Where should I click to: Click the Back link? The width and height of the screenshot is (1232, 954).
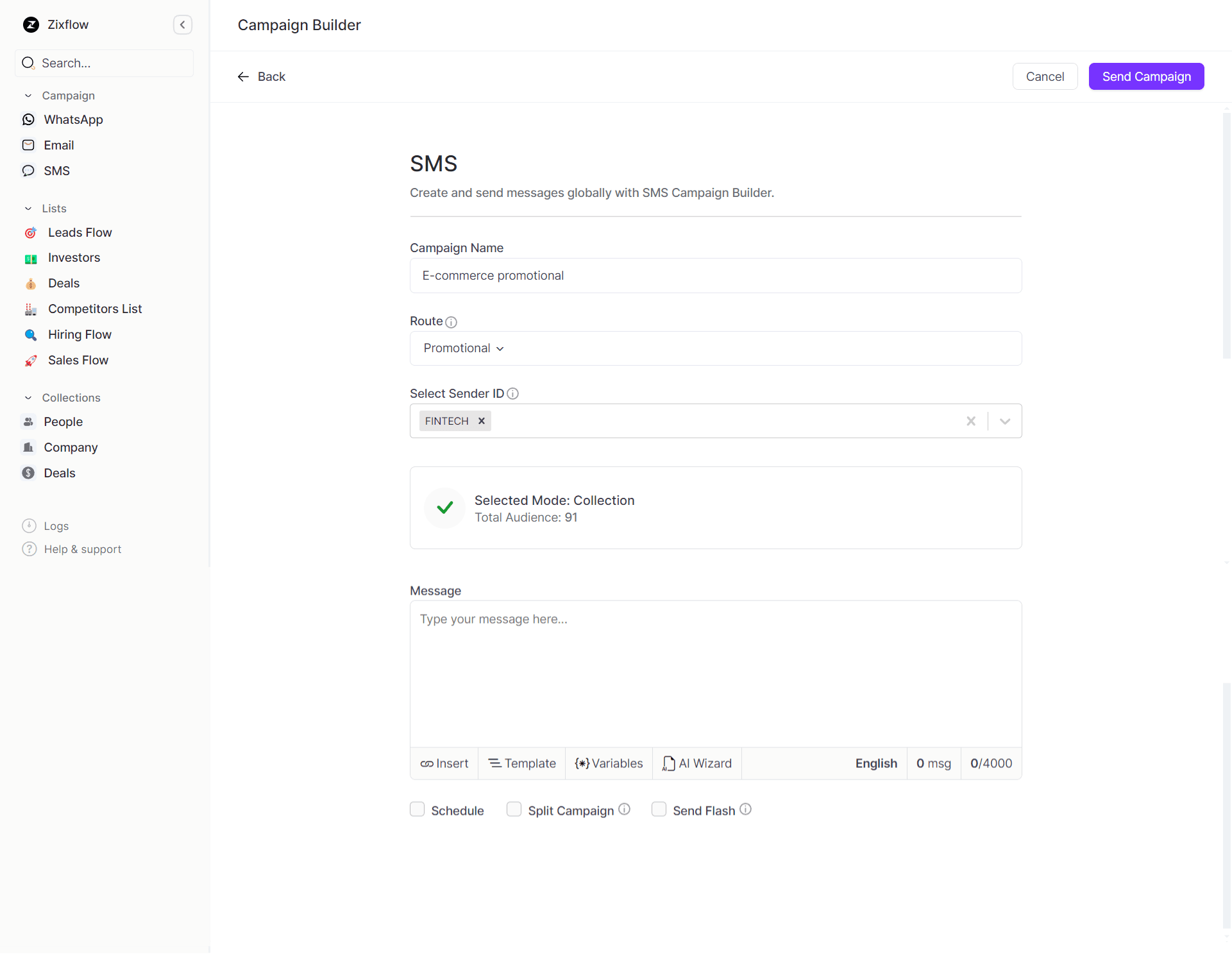[x=262, y=76]
